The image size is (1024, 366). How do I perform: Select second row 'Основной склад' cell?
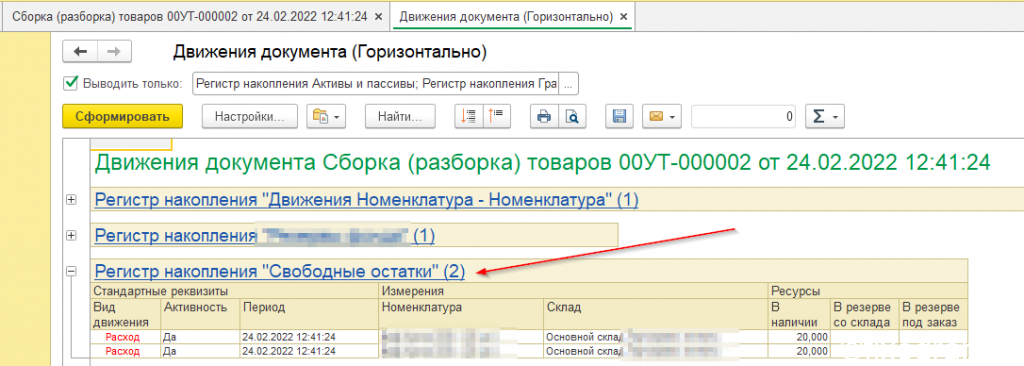[x=655, y=351]
